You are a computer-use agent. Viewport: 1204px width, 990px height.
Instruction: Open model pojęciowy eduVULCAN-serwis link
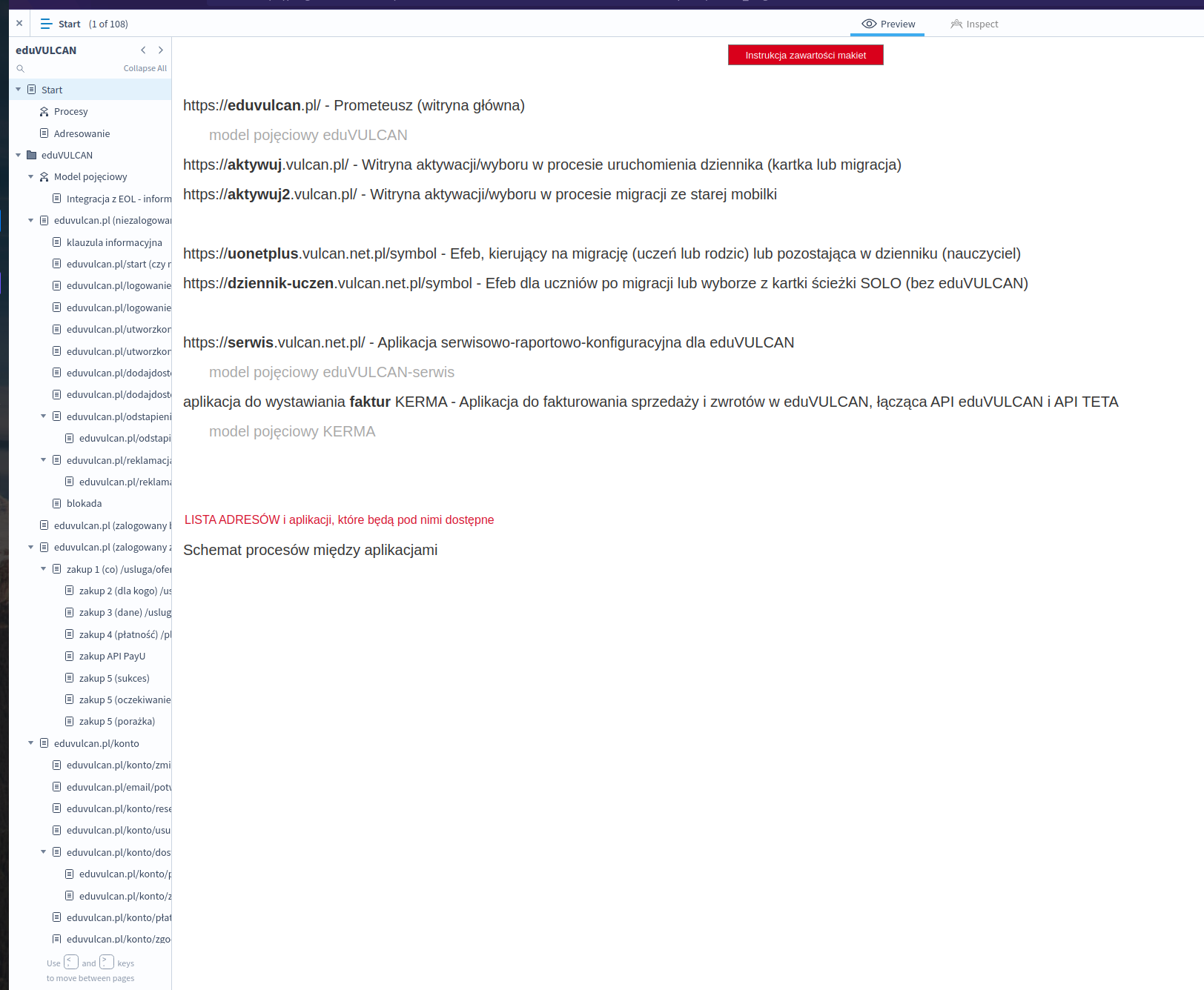tap(331, 372)
